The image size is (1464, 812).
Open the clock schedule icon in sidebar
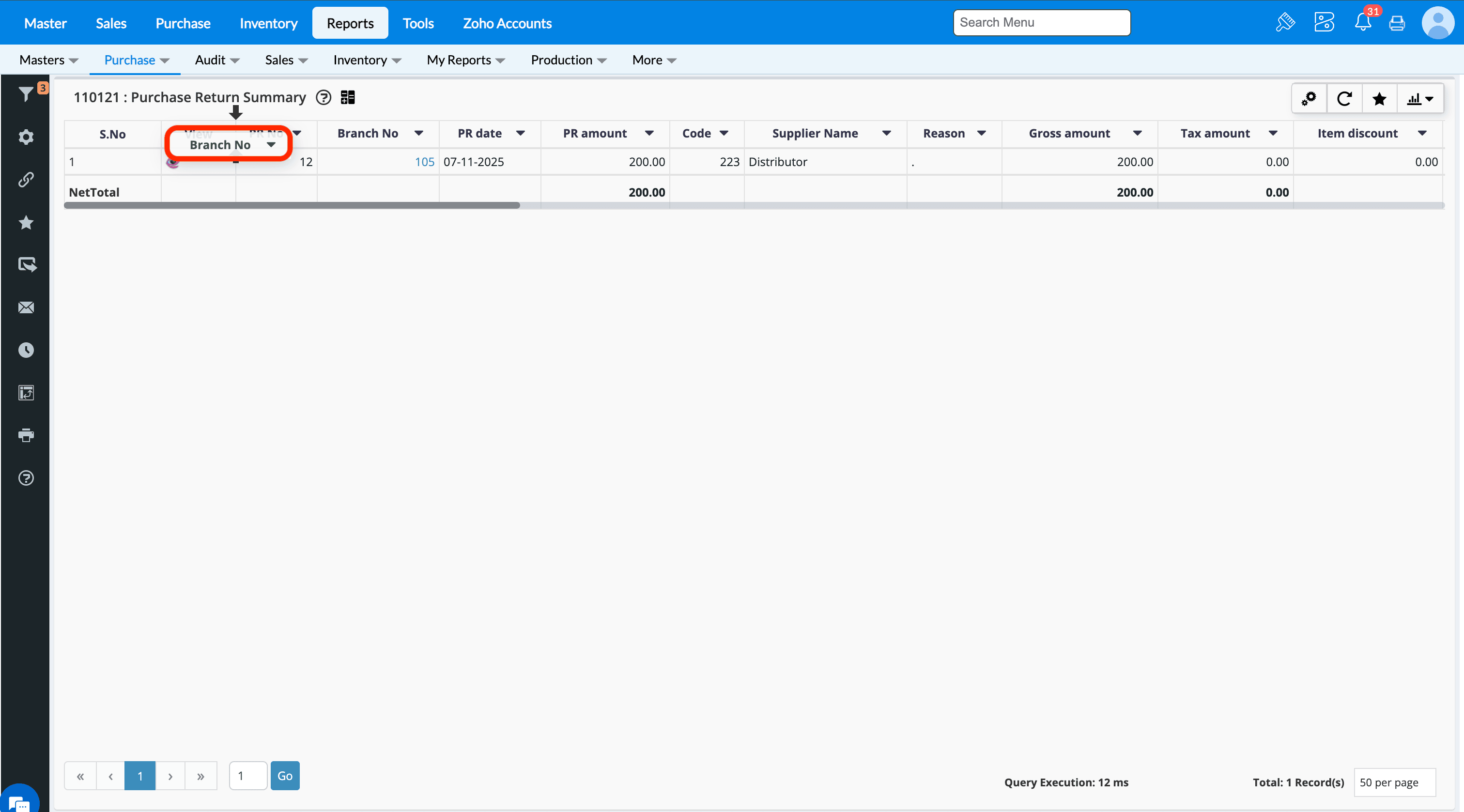tap(26, 350)
